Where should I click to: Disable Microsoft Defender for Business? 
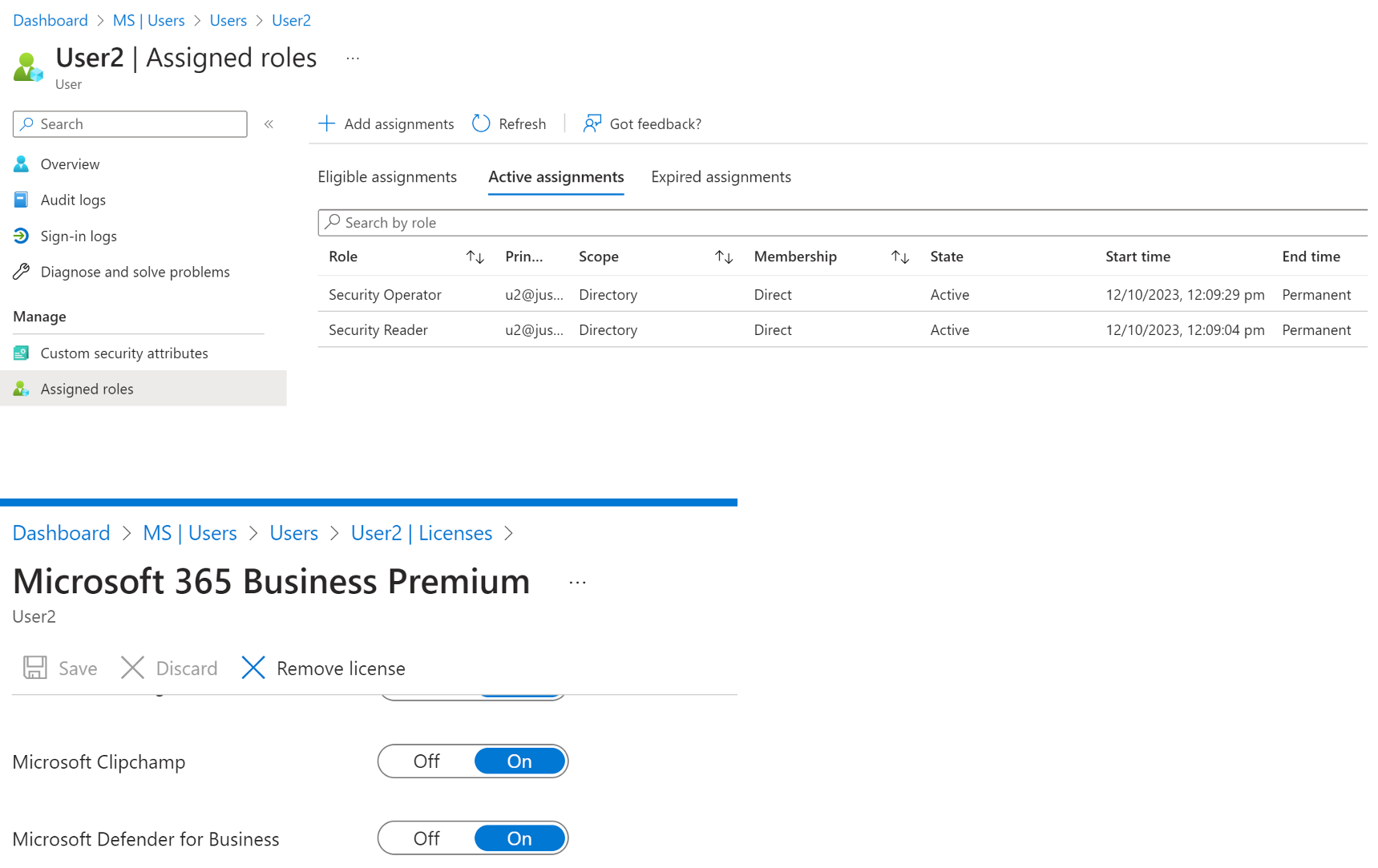(x=426, y=838)
